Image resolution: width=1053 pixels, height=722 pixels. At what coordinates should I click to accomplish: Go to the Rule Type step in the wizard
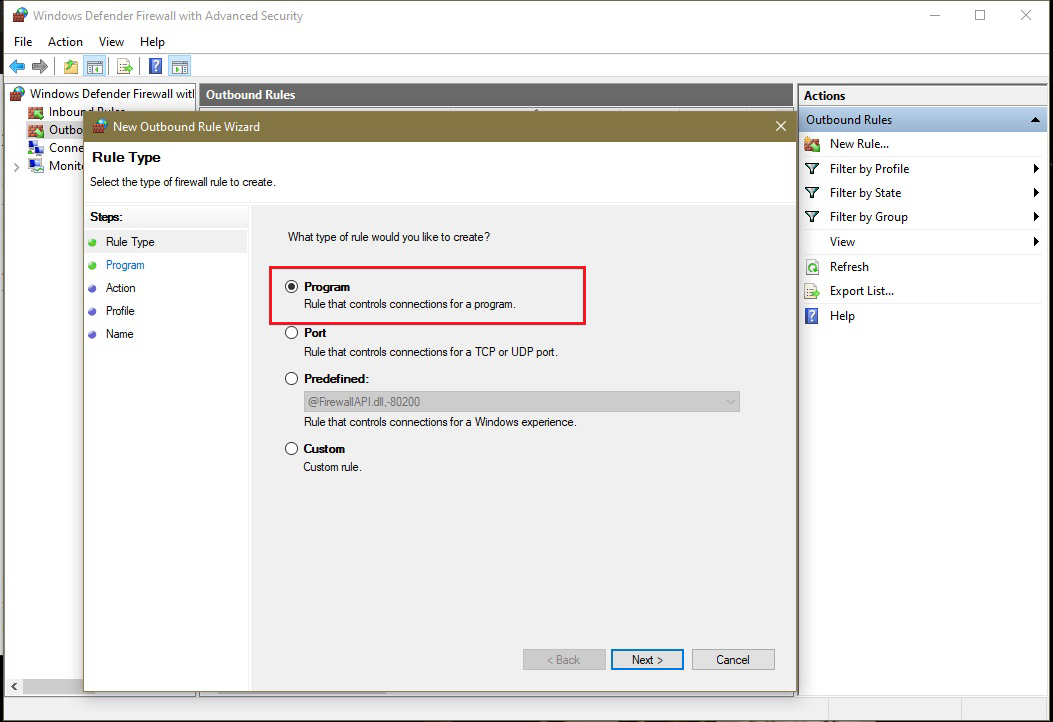point(130,242)
